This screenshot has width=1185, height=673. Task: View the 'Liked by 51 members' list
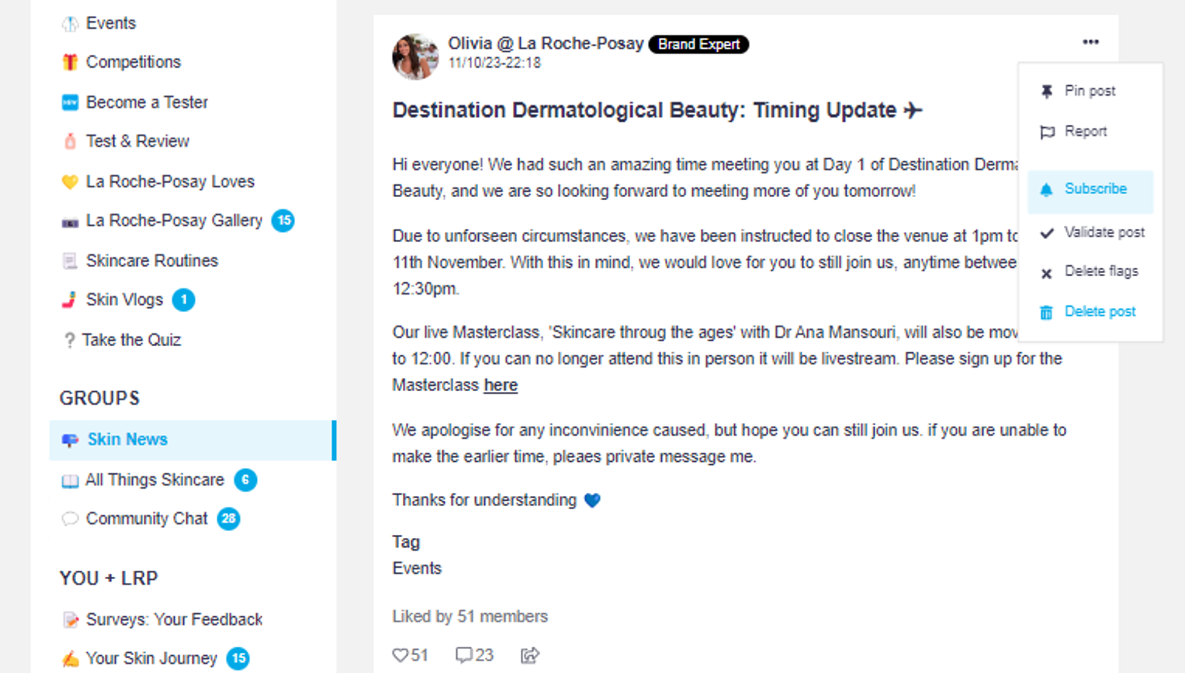(470, 616)
